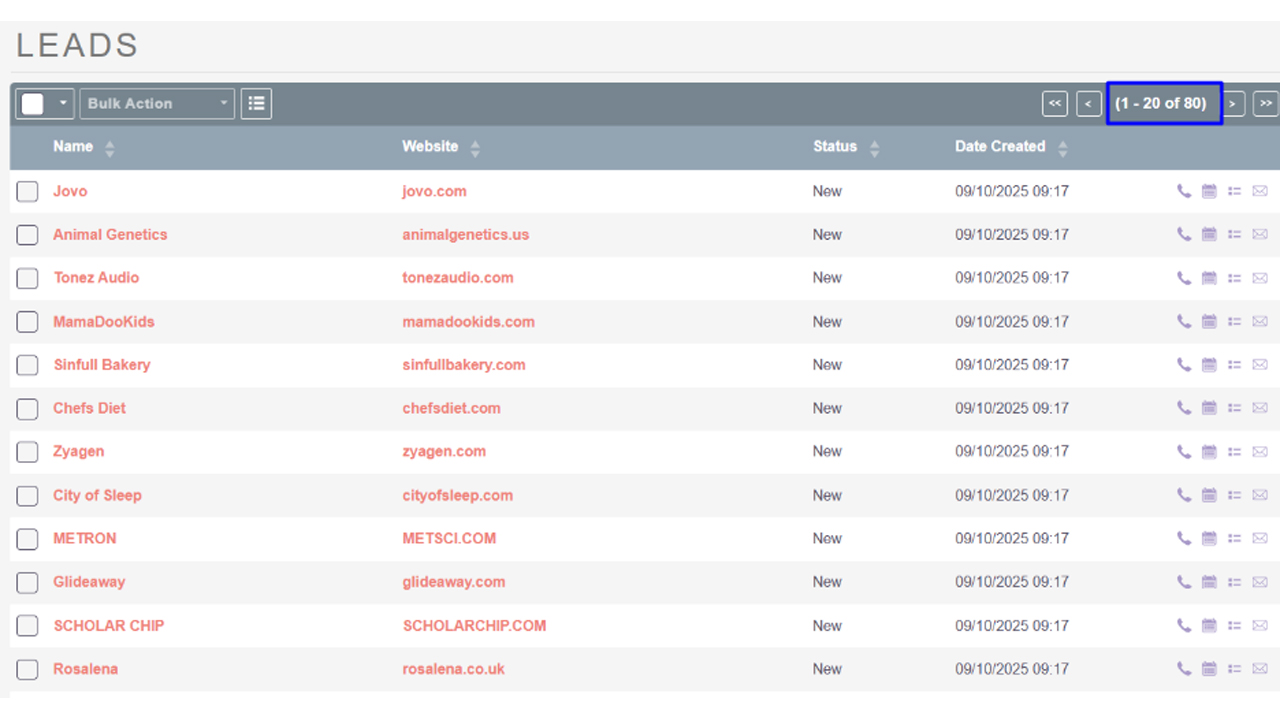This screenshot has height=720, width=1280.
Task: Open the Bulk Action dropdown
Action: (x=157, y=103)
